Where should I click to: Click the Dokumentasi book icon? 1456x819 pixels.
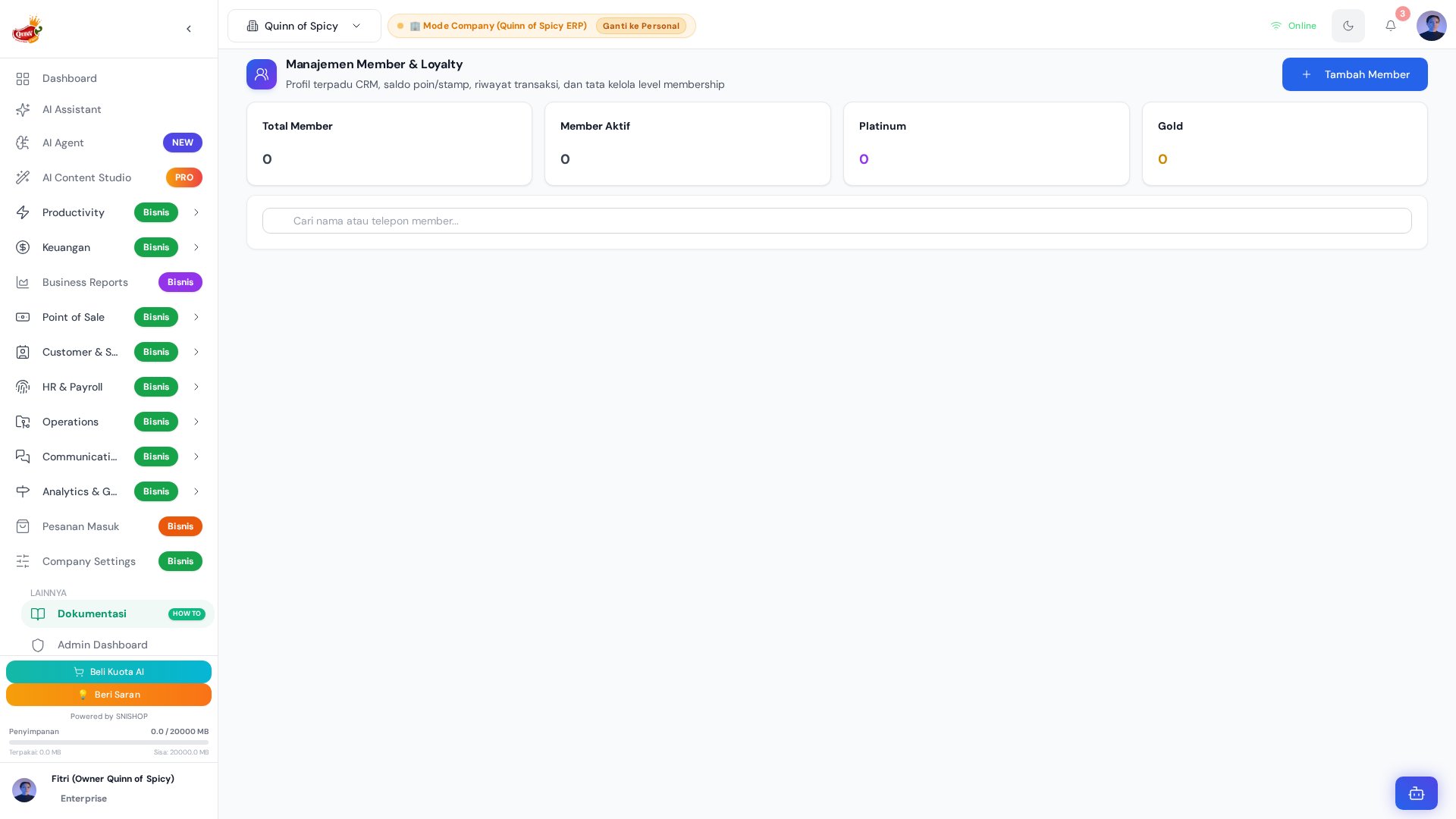(x=38, y=614)
